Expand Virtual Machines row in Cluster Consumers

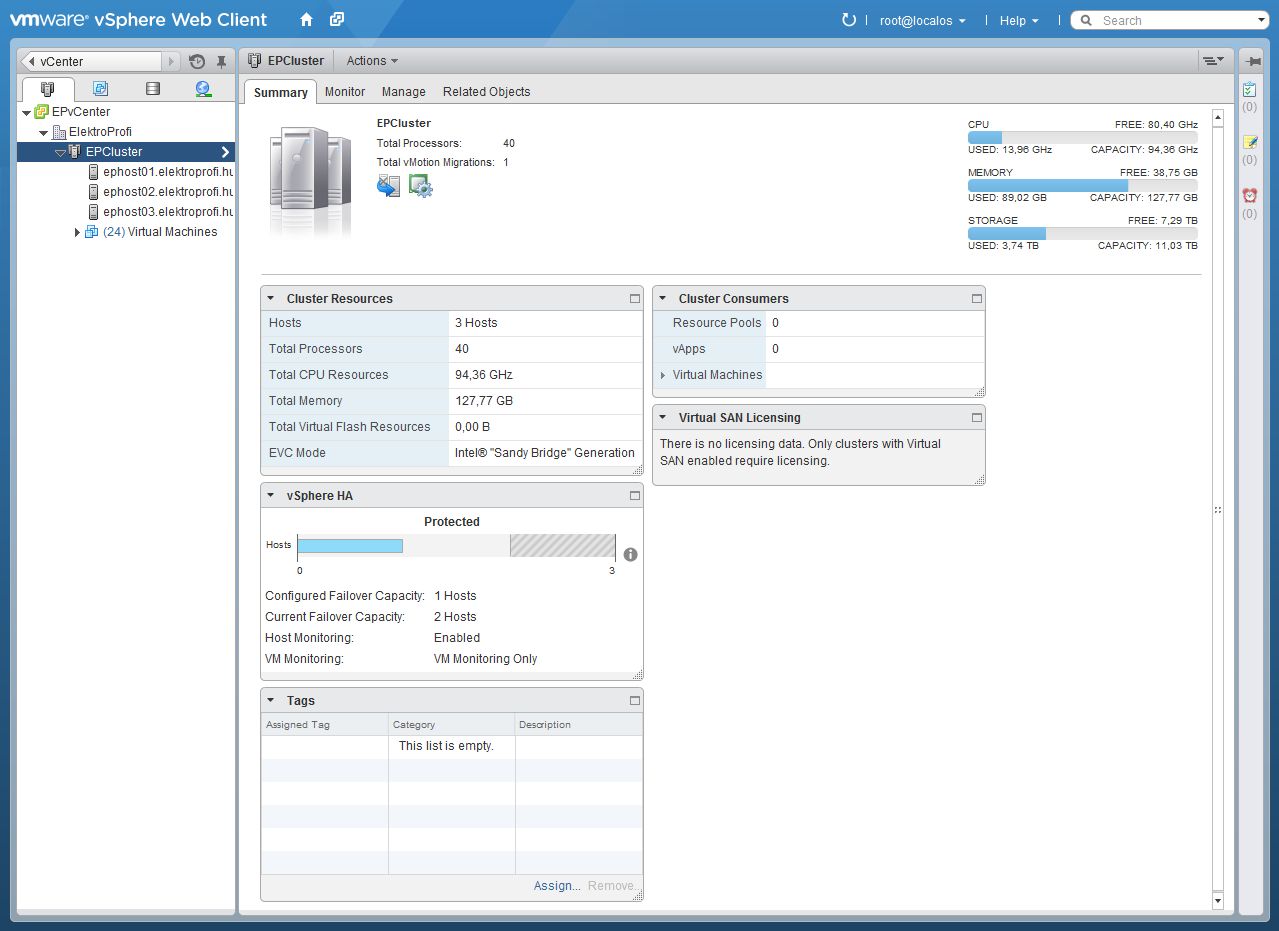662,375
